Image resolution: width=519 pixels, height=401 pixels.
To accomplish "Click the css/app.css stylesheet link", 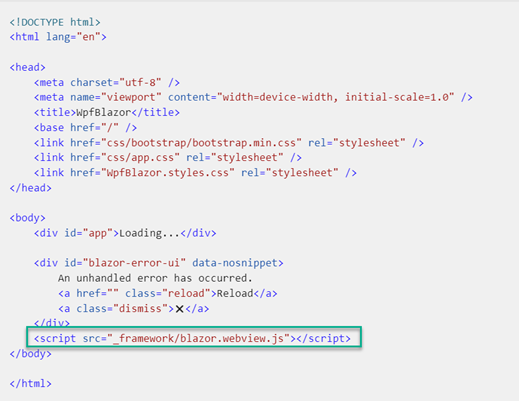I will tap(168, 157).
